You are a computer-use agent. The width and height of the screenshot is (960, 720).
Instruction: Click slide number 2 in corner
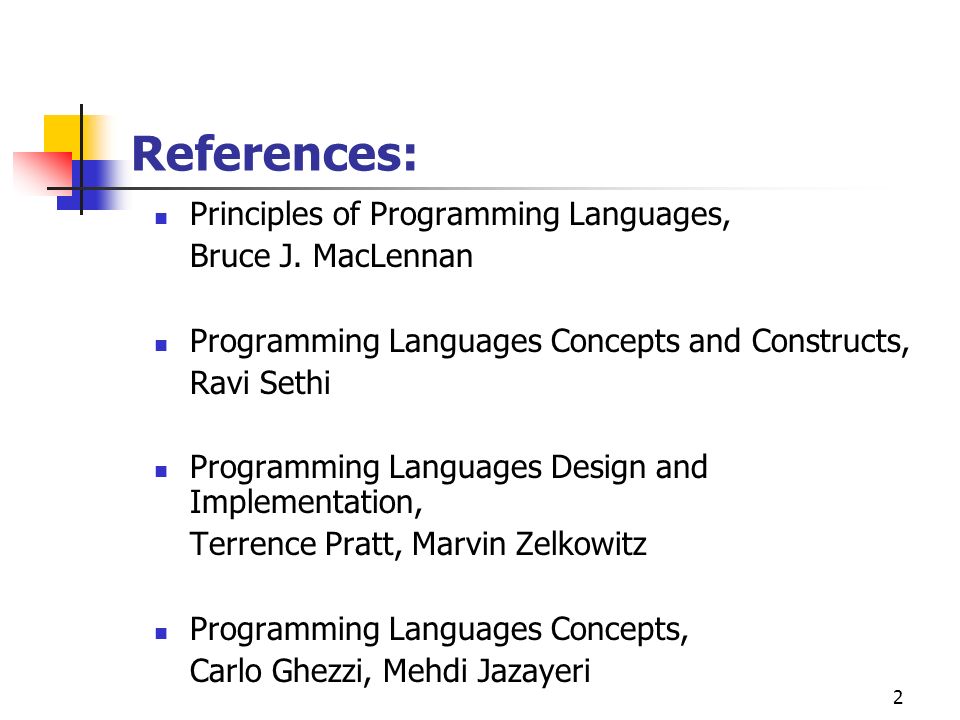[x=898, y=697]
